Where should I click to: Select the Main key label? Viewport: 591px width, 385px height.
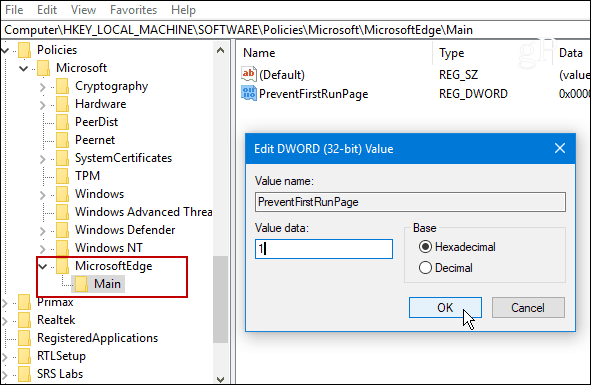(x=107, y=284)
